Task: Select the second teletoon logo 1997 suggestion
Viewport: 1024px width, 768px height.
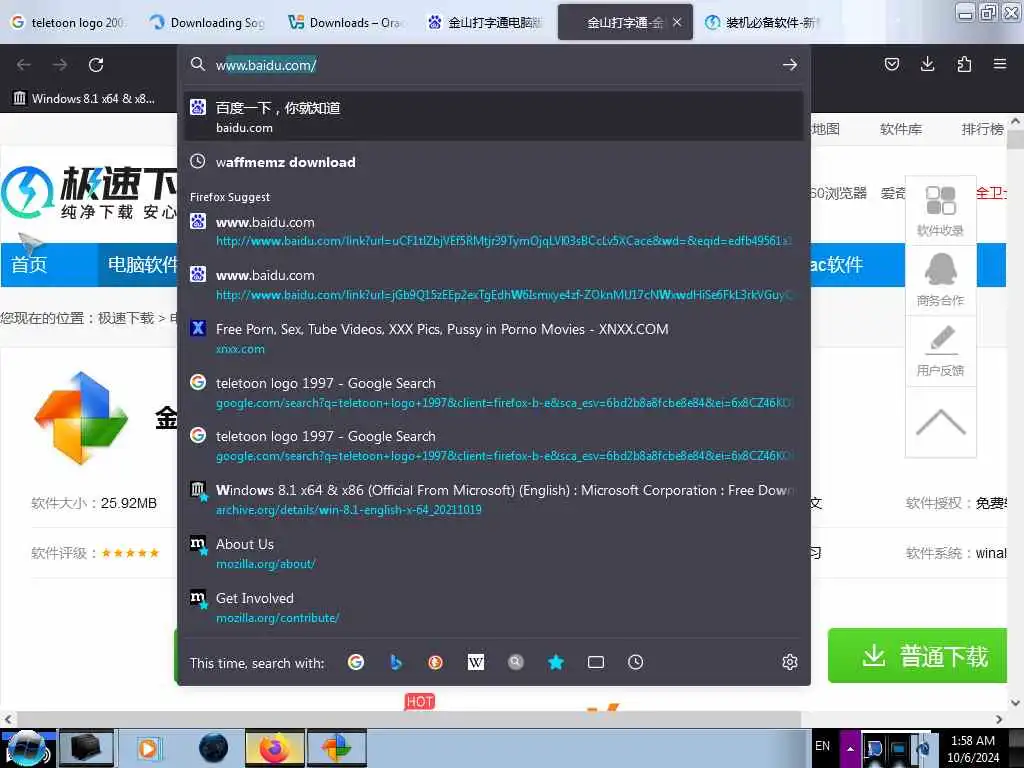Action: (x=494, y=445)
